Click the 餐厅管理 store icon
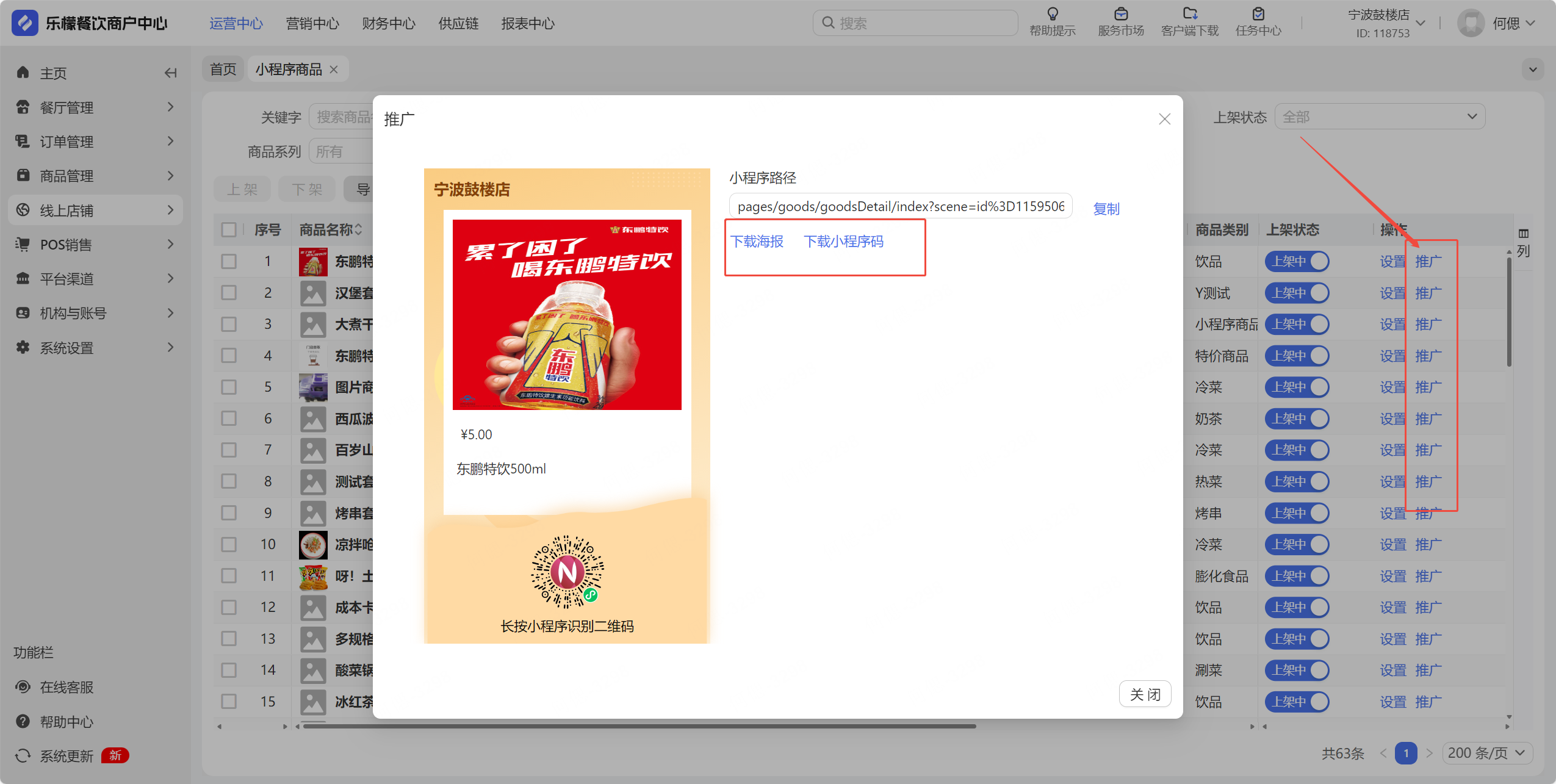This screenshot has width=1556, height=784. [23, 107]
